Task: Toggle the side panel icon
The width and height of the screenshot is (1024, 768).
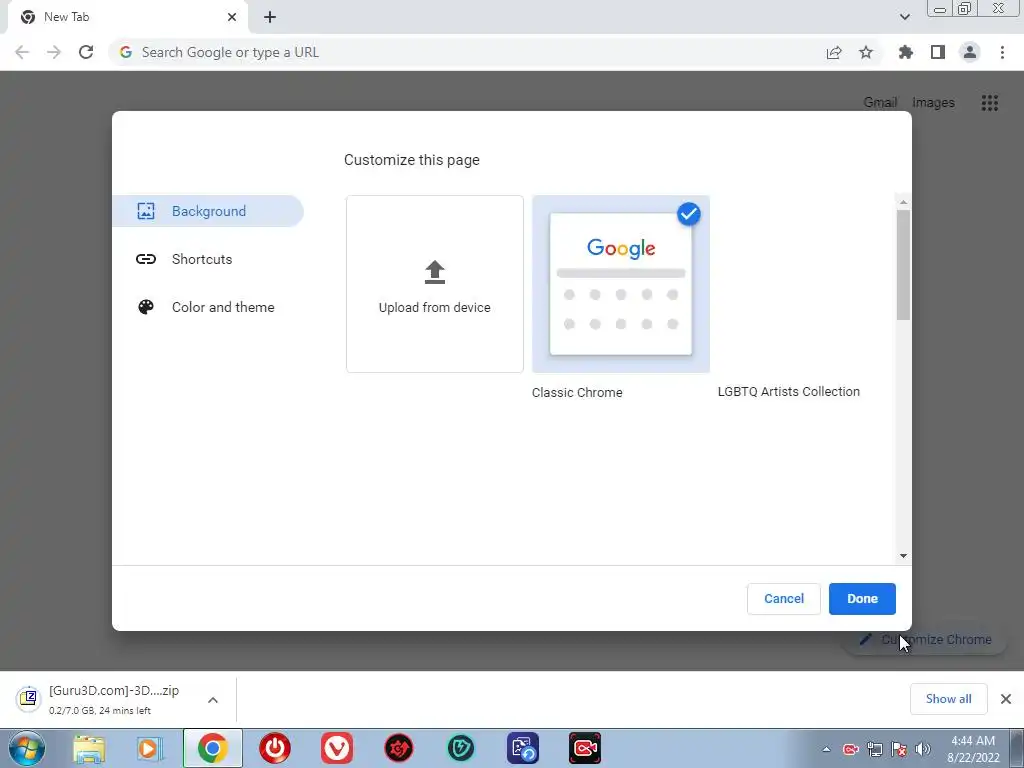Action: (938, 52)
